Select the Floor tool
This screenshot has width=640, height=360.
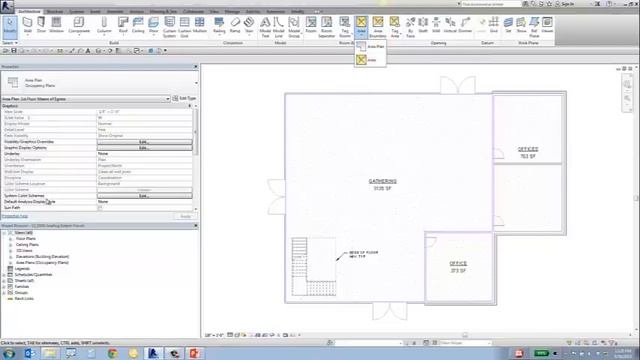tap(153, 25)
